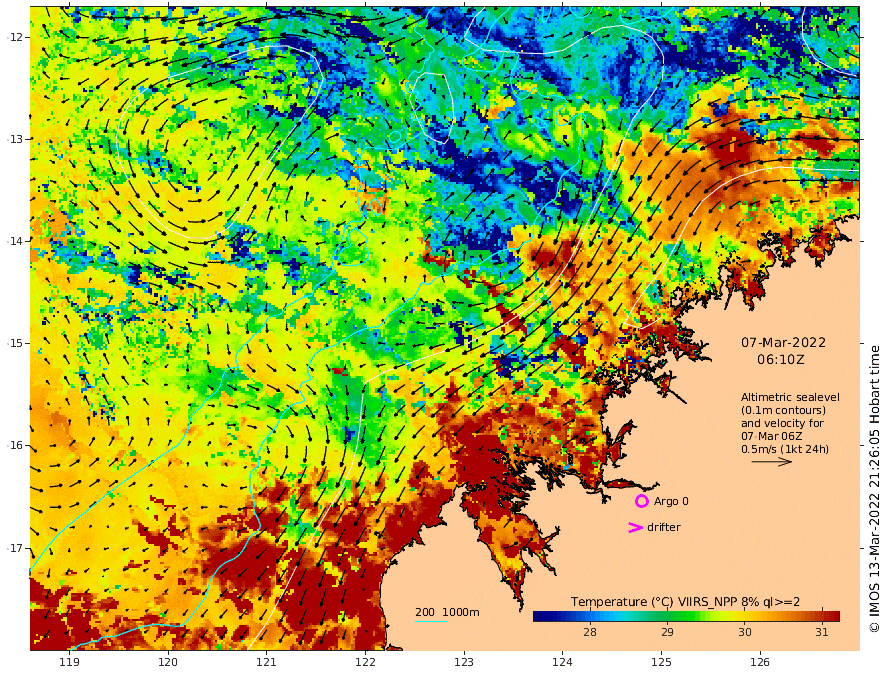Click latitude axis label -15
The image size is (880, 680).
[x=13, y=343]
